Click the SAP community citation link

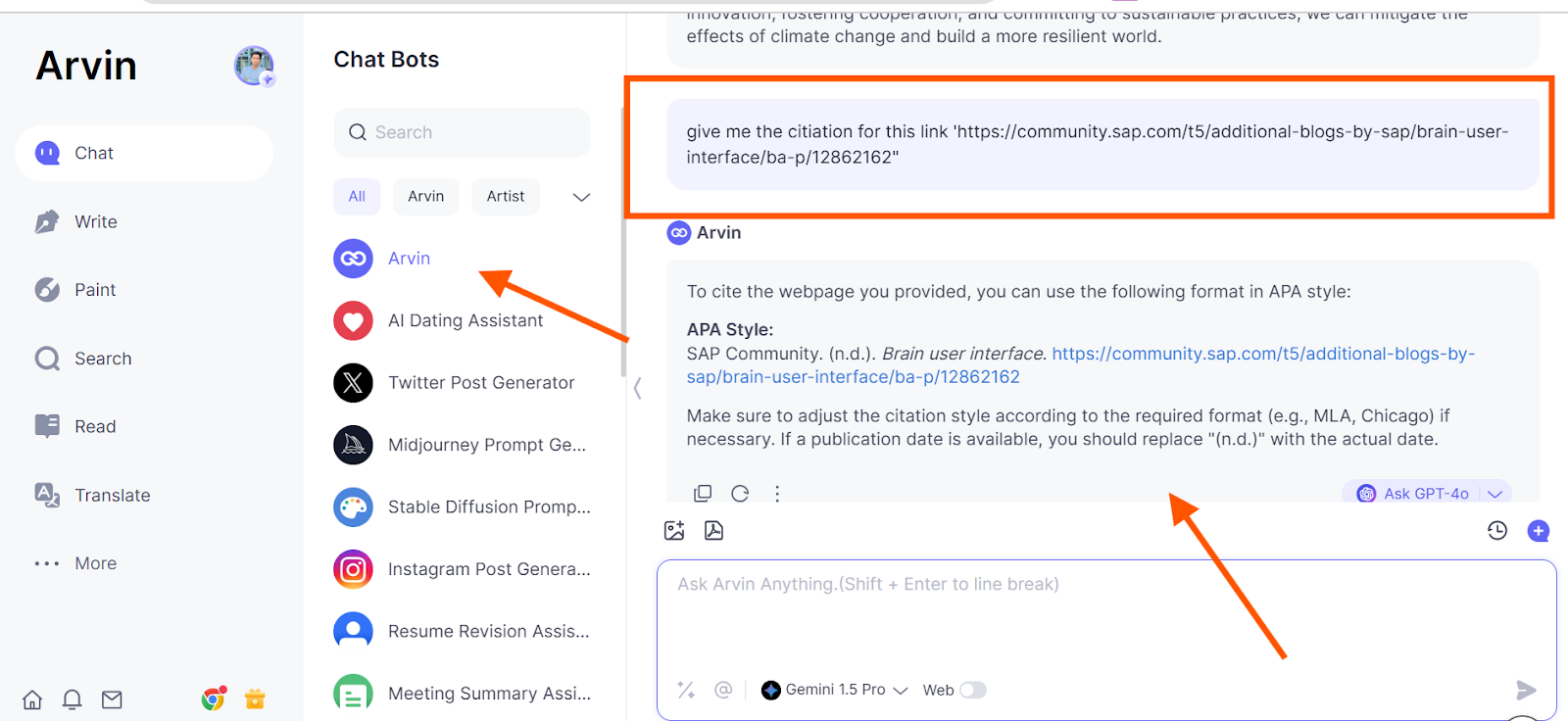point(1080,365)
